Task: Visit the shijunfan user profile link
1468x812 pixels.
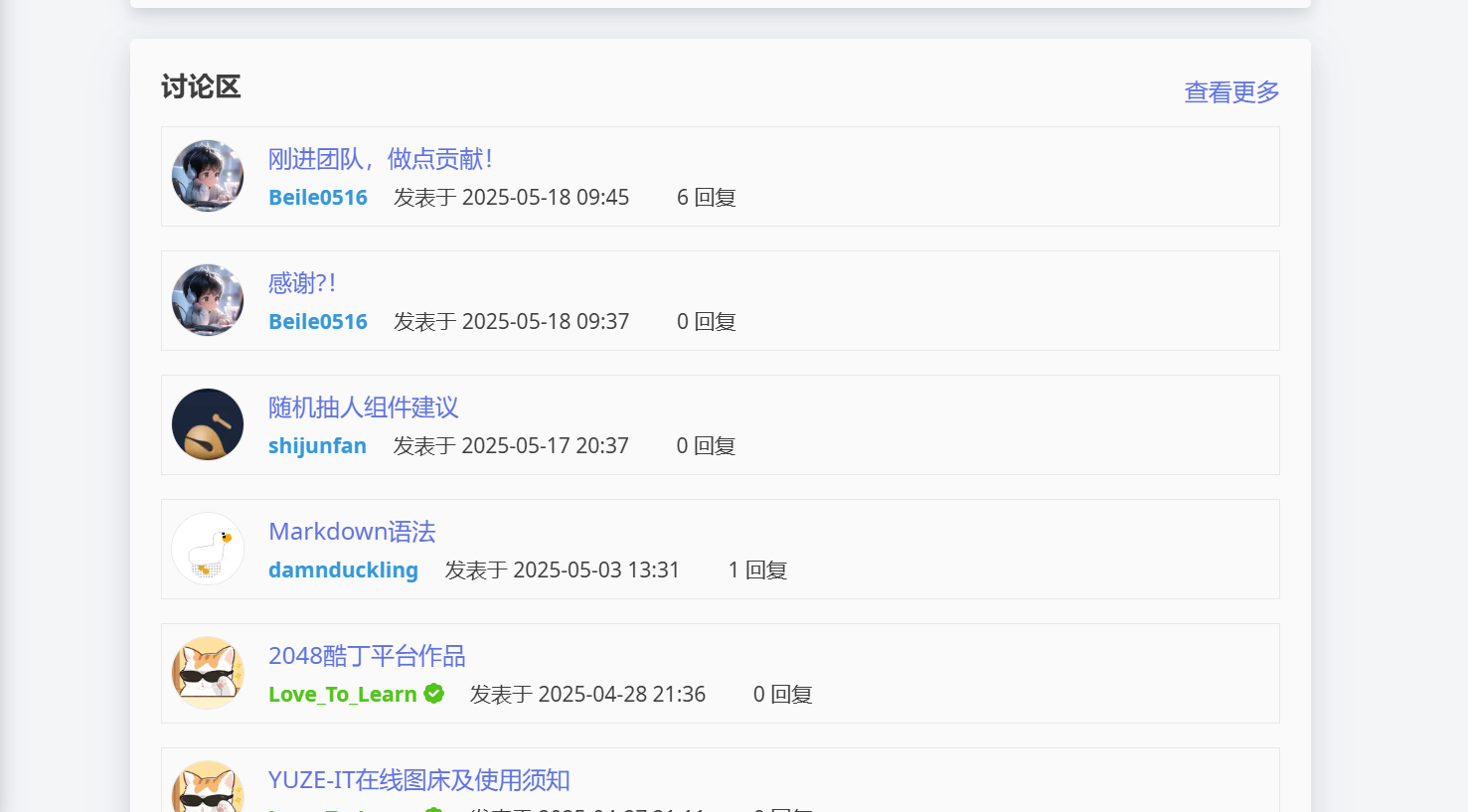Action: 317,446
